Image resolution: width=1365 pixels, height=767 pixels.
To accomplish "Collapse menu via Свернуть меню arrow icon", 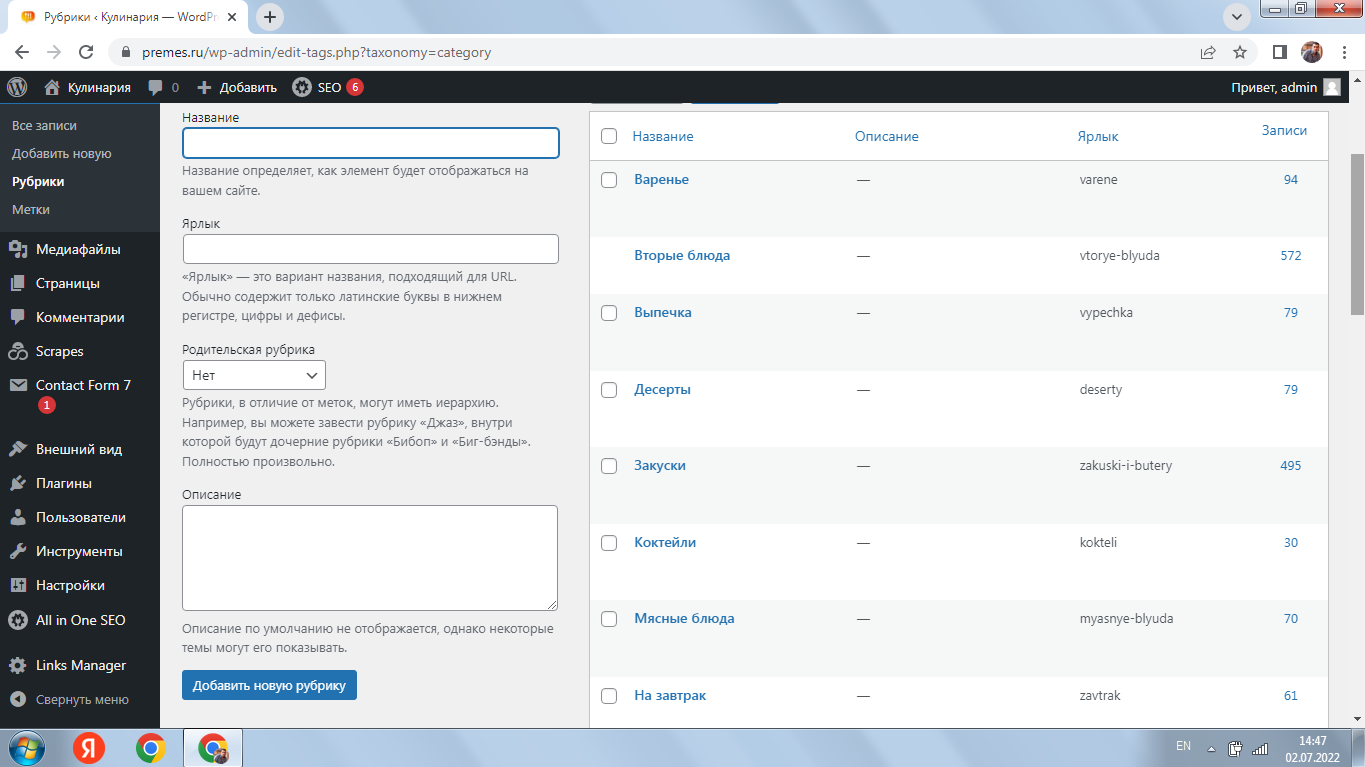I will [x=17, y=699].
